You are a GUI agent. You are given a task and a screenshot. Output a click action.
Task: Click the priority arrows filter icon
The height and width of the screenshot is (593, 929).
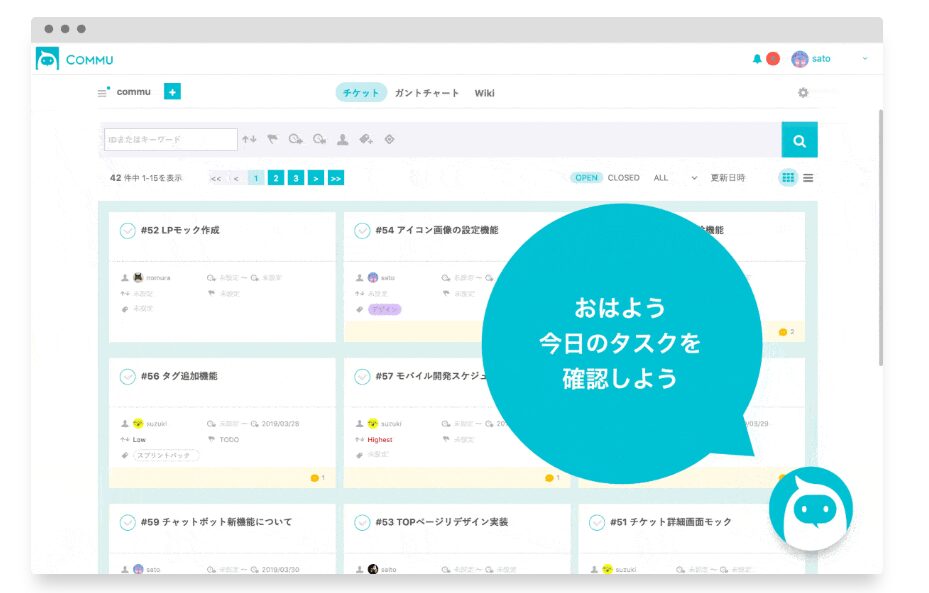[x=249, y=139]
